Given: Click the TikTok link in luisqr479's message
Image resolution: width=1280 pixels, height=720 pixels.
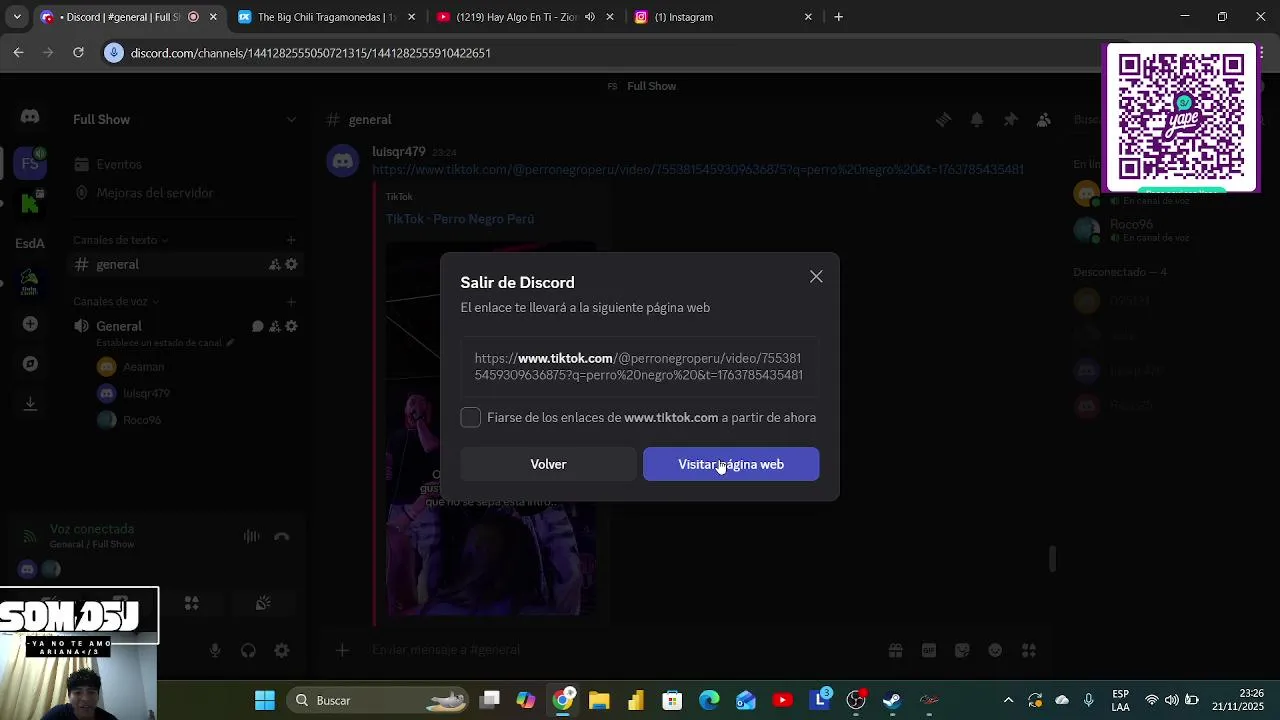Looking at the screenshot, I should [x=698, y=170].
